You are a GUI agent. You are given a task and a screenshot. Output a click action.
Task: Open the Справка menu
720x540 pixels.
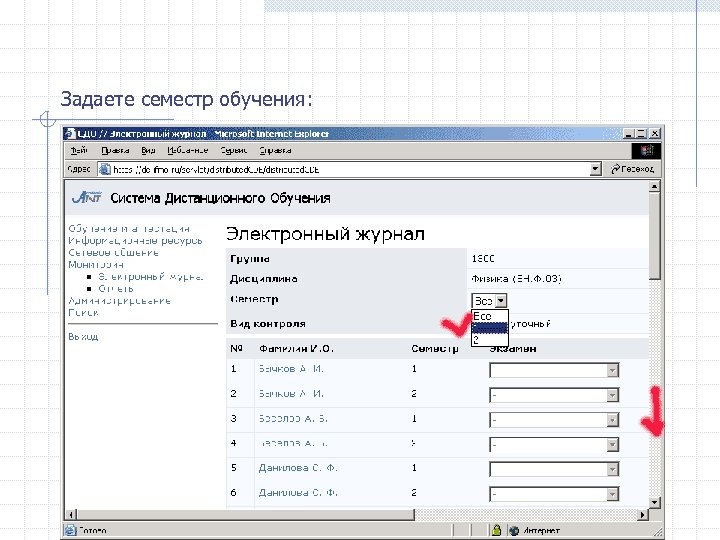(x=275, y=151)
